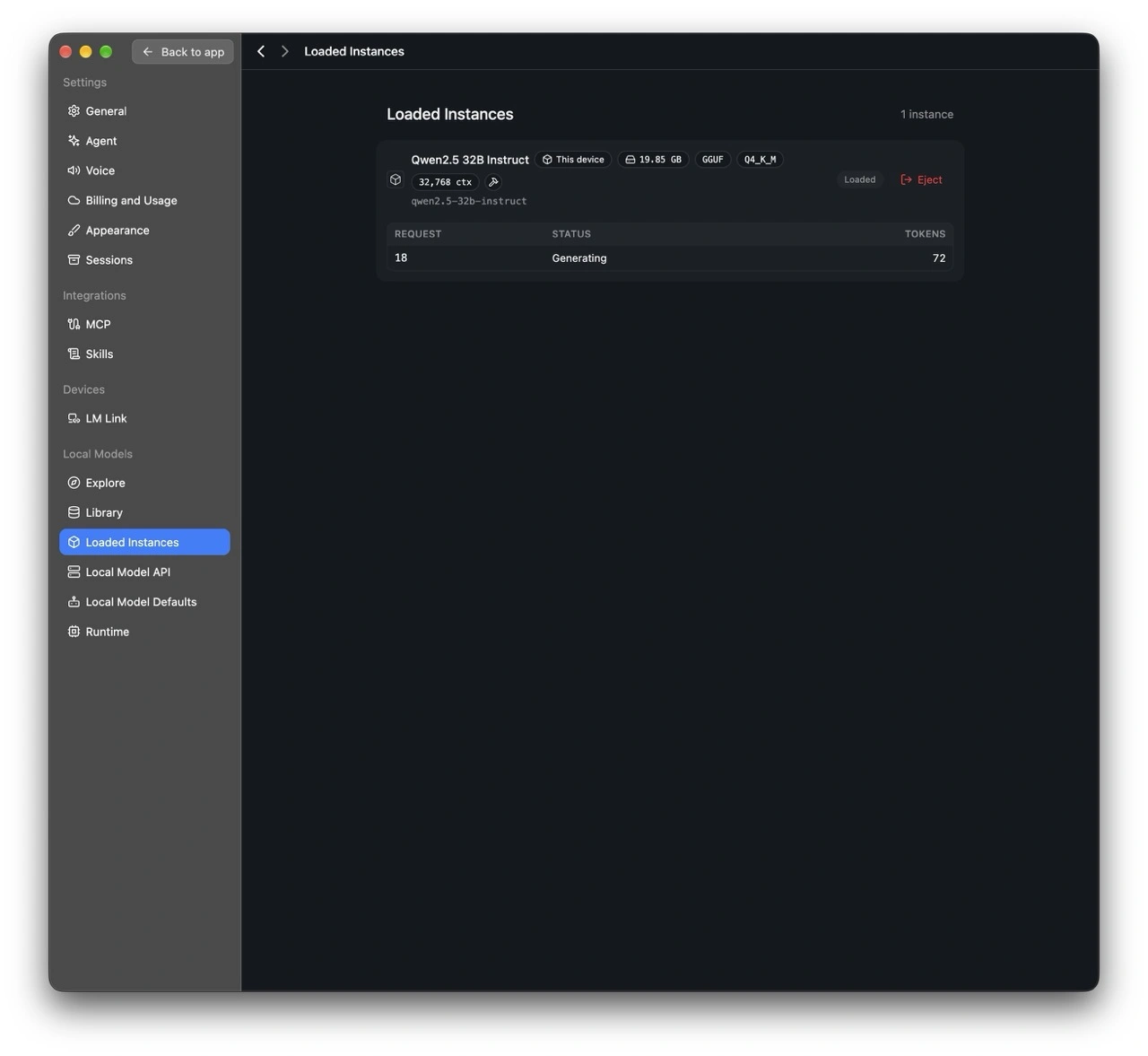Click the General settings gear icon
Viewport: 1148px width, 1056px height.
[x=74, y=111]
